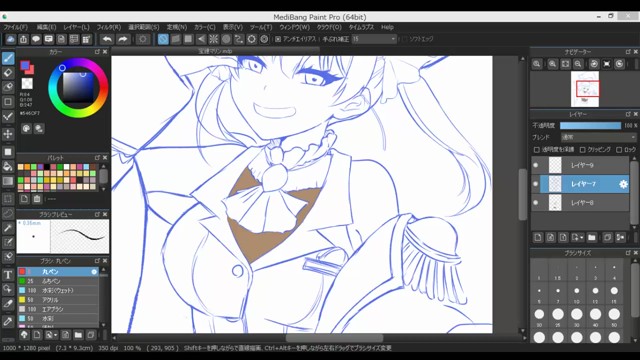Pop out the ブラシサイズ panel

click(x=628, y=253)
